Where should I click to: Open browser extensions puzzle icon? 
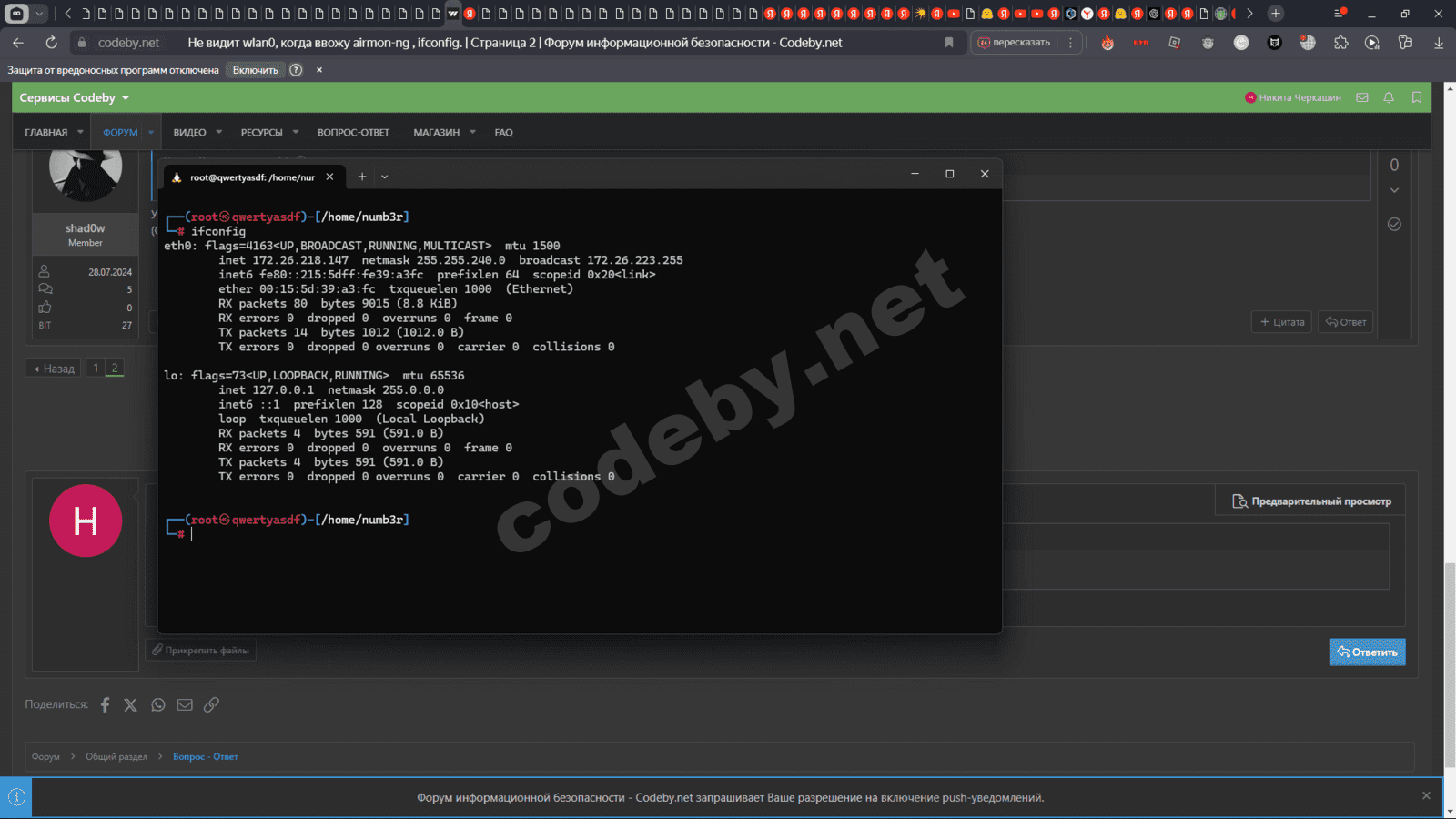(1340, 43)
